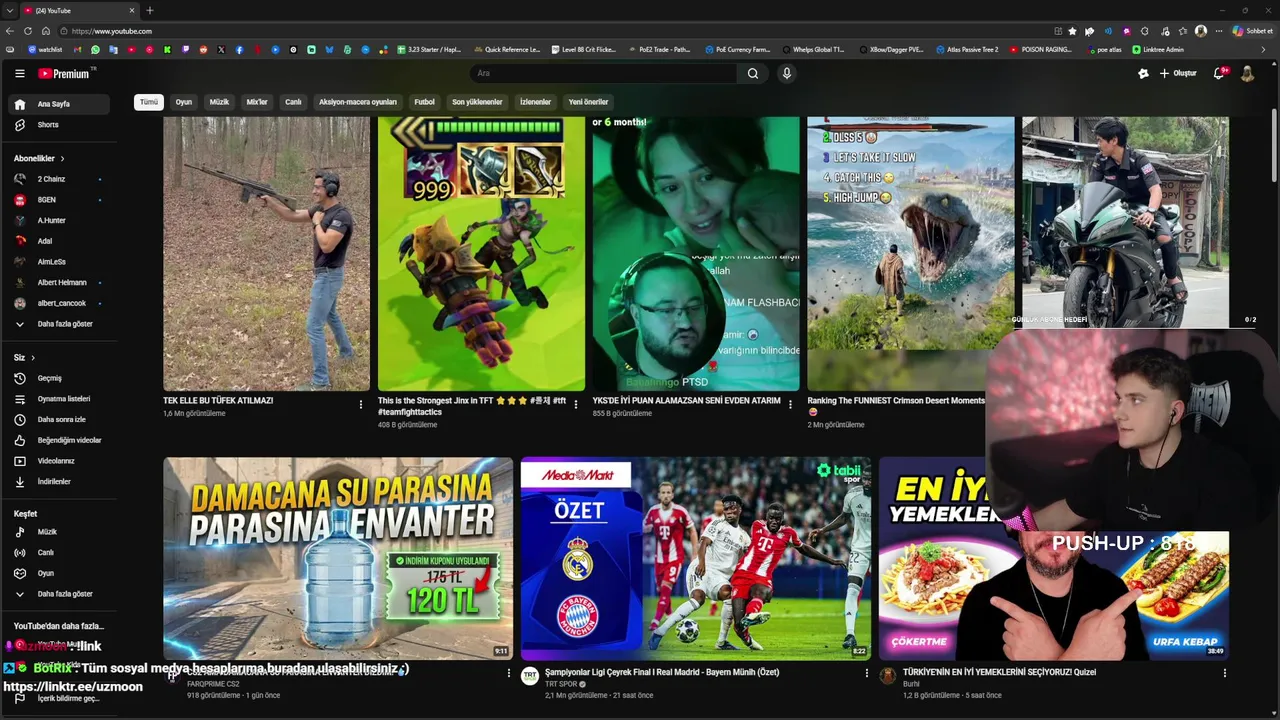Expand Daha fazla göster under Abonelikler
This screenshot has height=720, width=1280.
[60, 324]
